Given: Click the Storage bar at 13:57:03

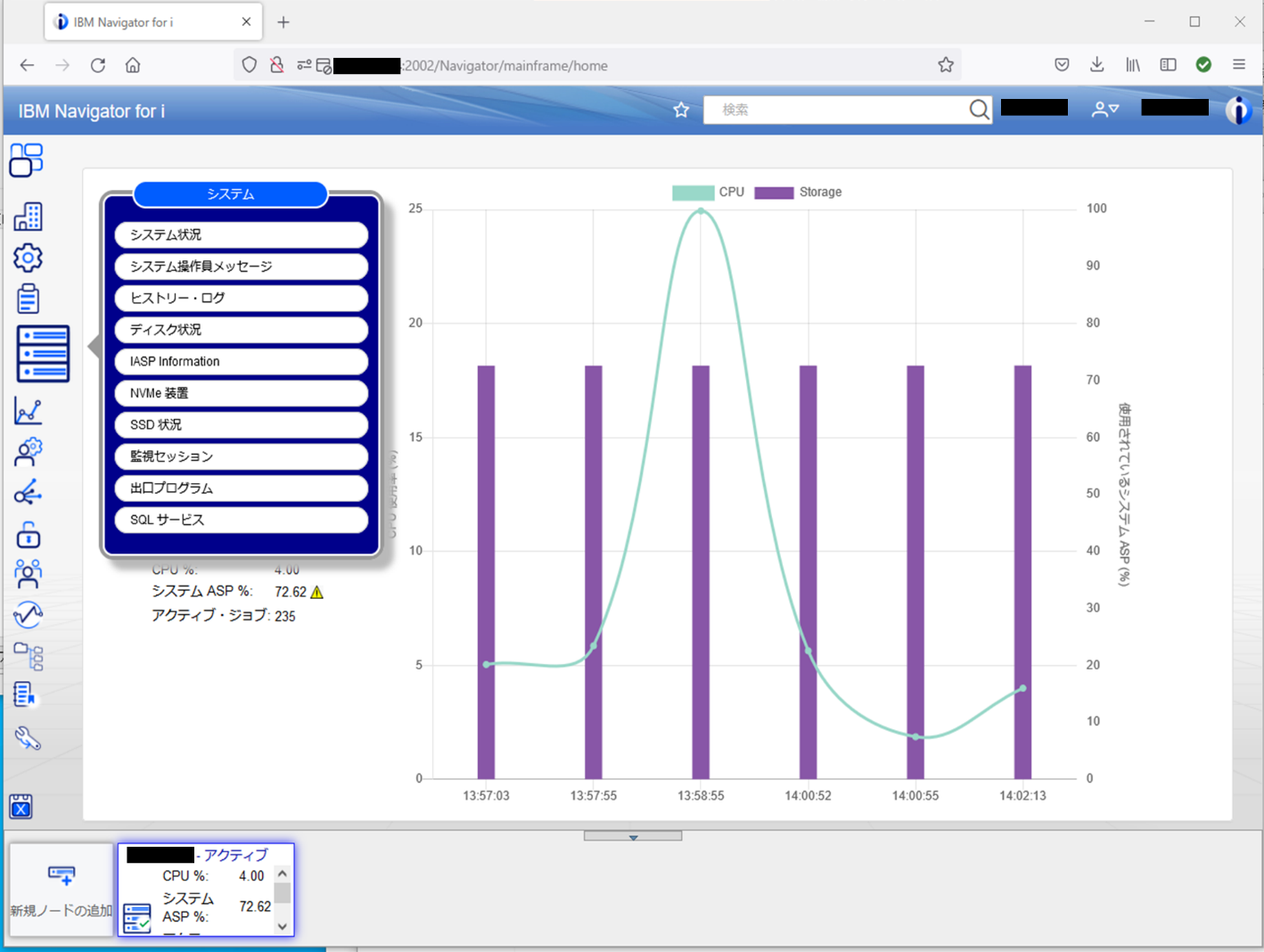Looking at the screenshot, I should pyautogui.click(x=486, y=572).
